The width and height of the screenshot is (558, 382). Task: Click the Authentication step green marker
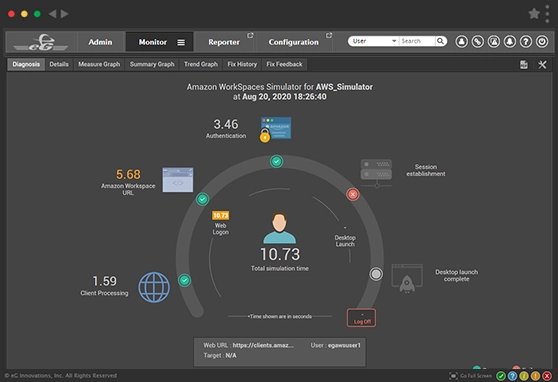click(x=277, y=161)
